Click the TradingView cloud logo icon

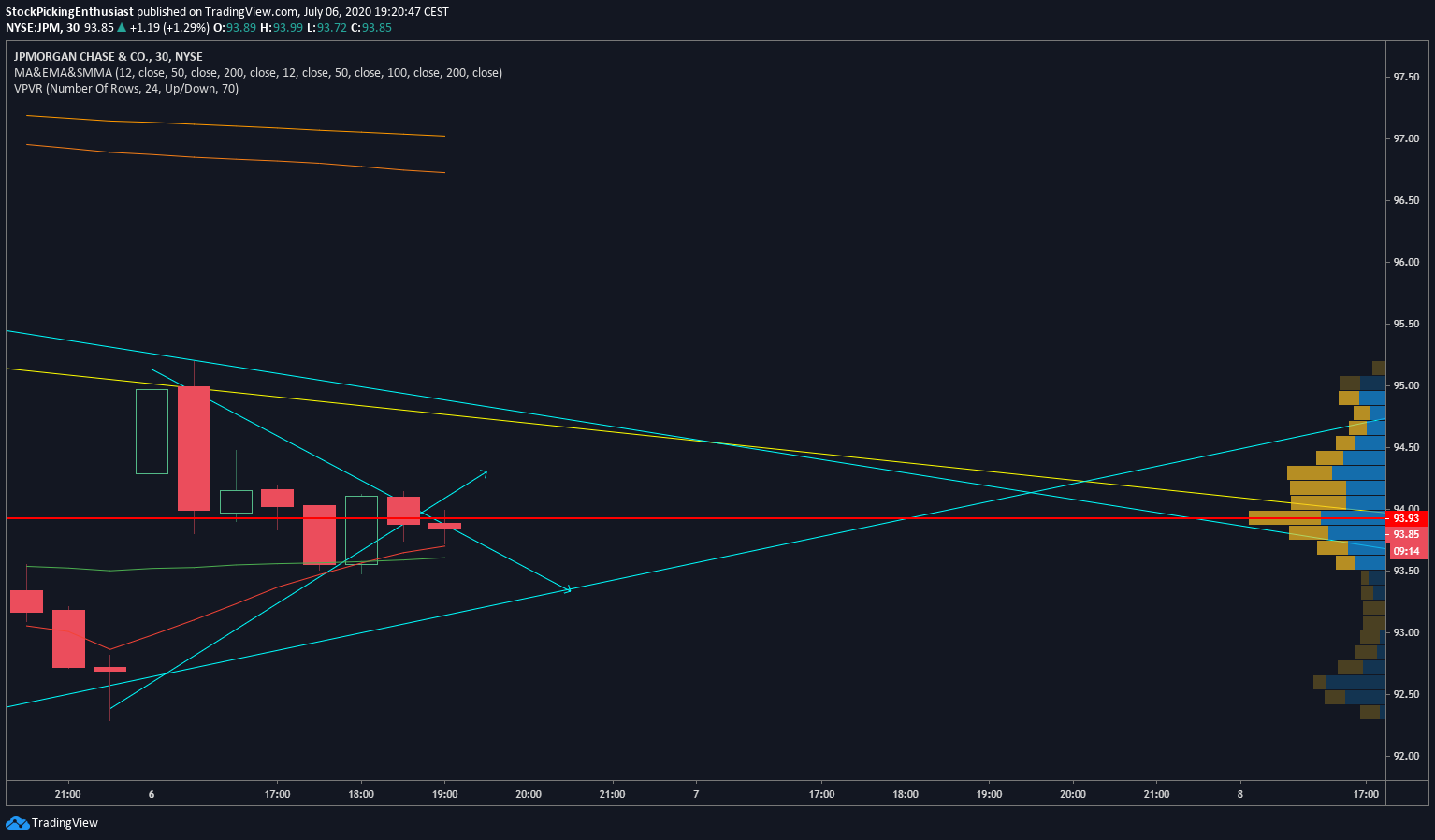coord(17,822)
